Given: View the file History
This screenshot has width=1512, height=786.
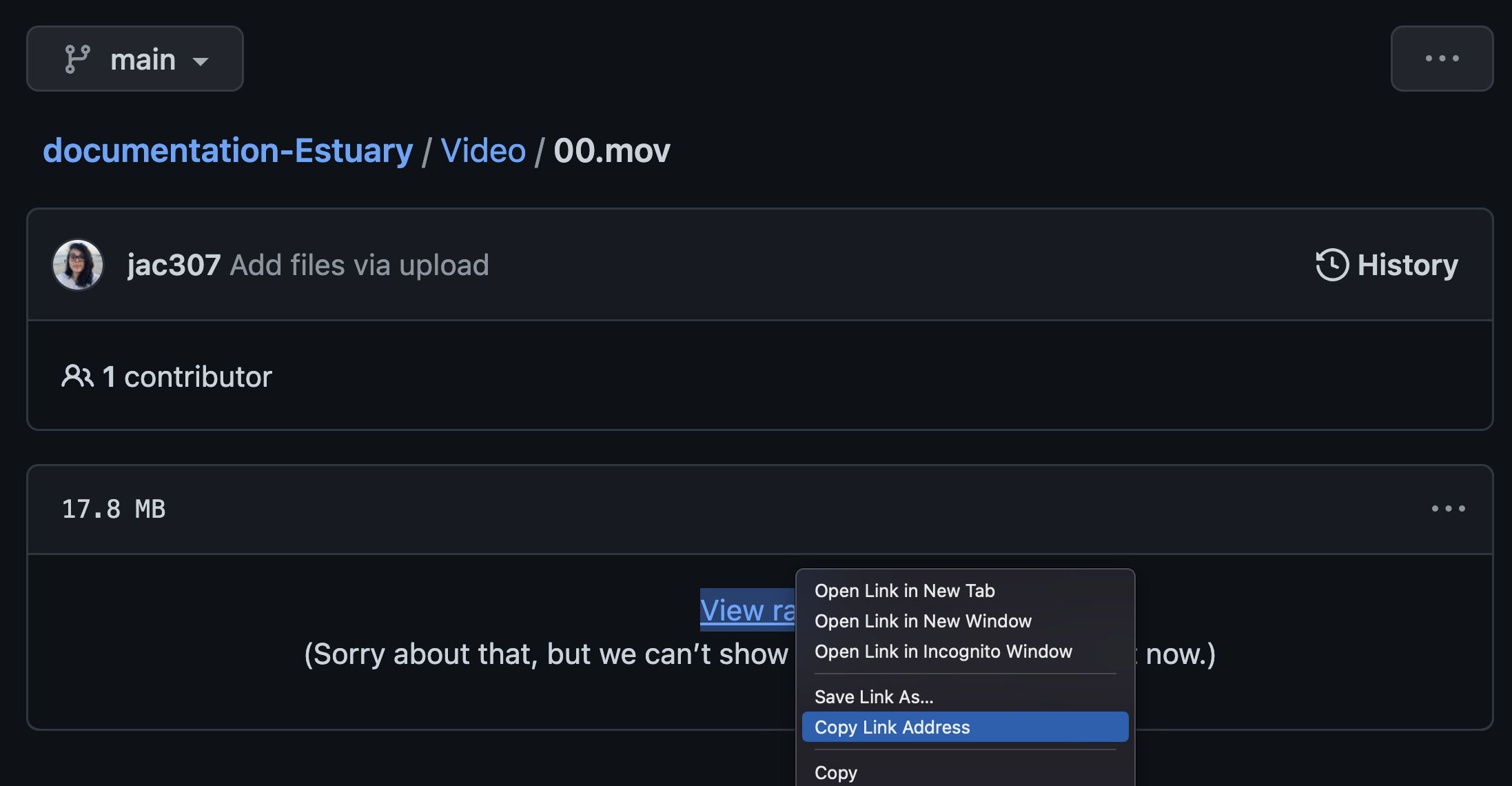Looking at the screenshot, I should [1387, 265].
